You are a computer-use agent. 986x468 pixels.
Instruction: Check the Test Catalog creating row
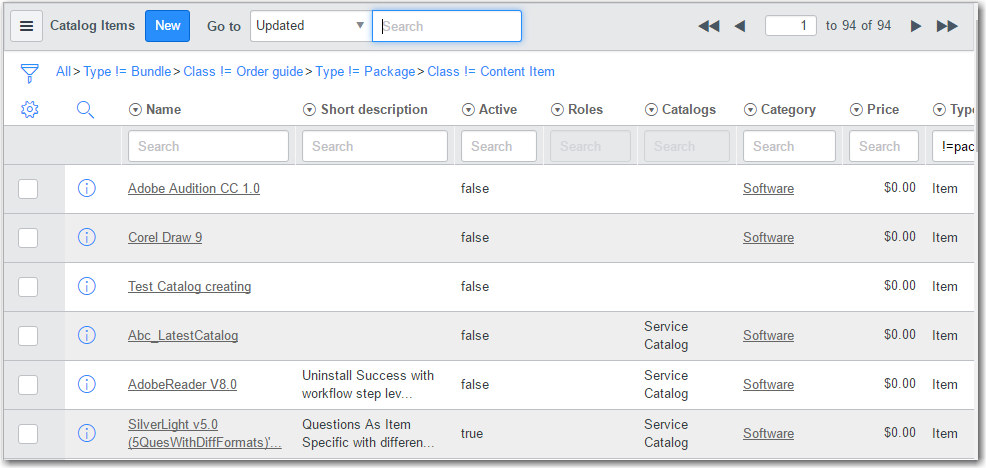tap(28, 287)
